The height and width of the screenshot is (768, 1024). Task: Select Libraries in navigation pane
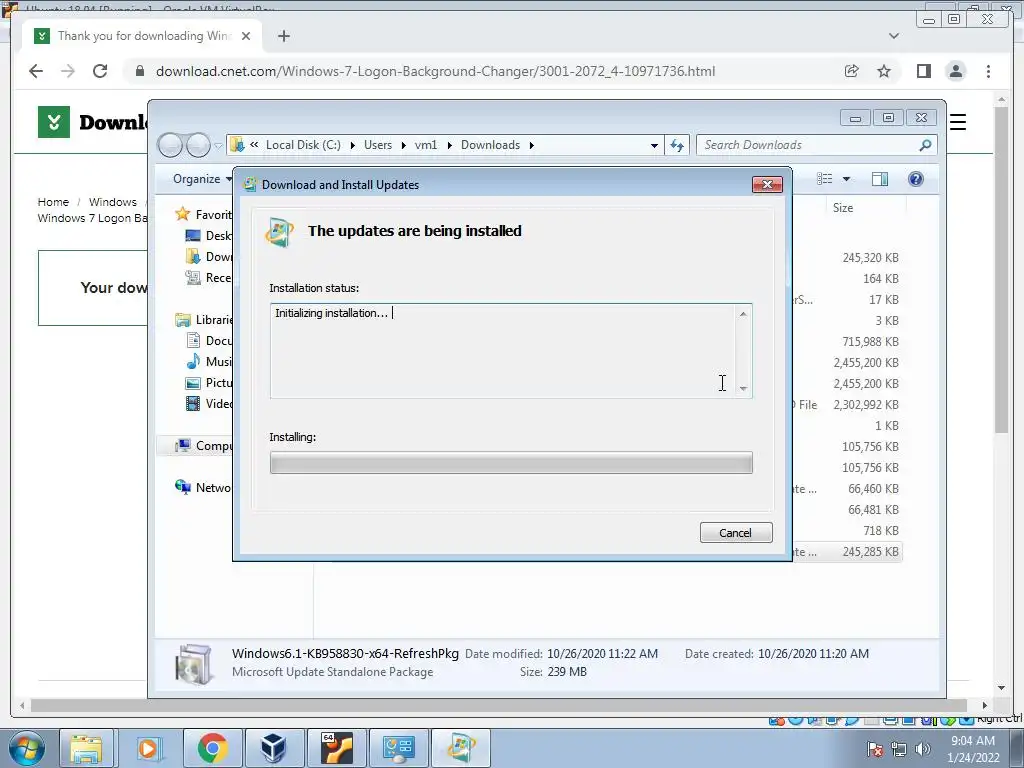203,319
